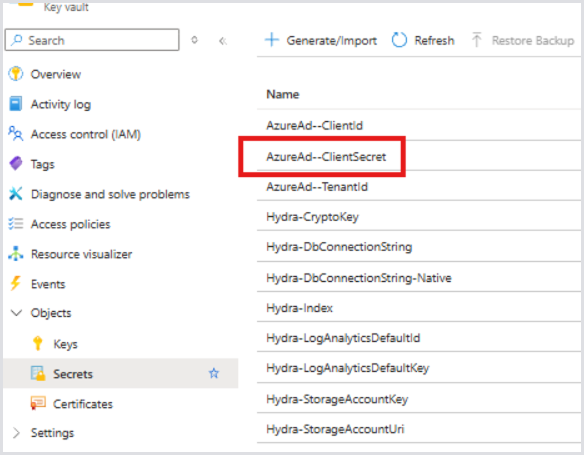Open the Hydra-DbConnectionString secret
The height and width of the screenshot is (455, 584).
(339, 247)
